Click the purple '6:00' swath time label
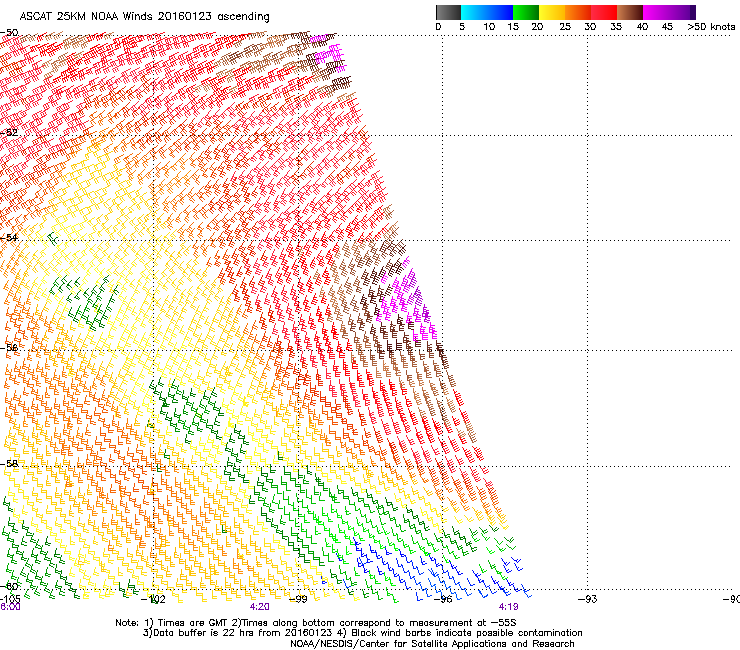Image resolution: width=740 pixels, height=650 pixels. [x=10, y=607]
